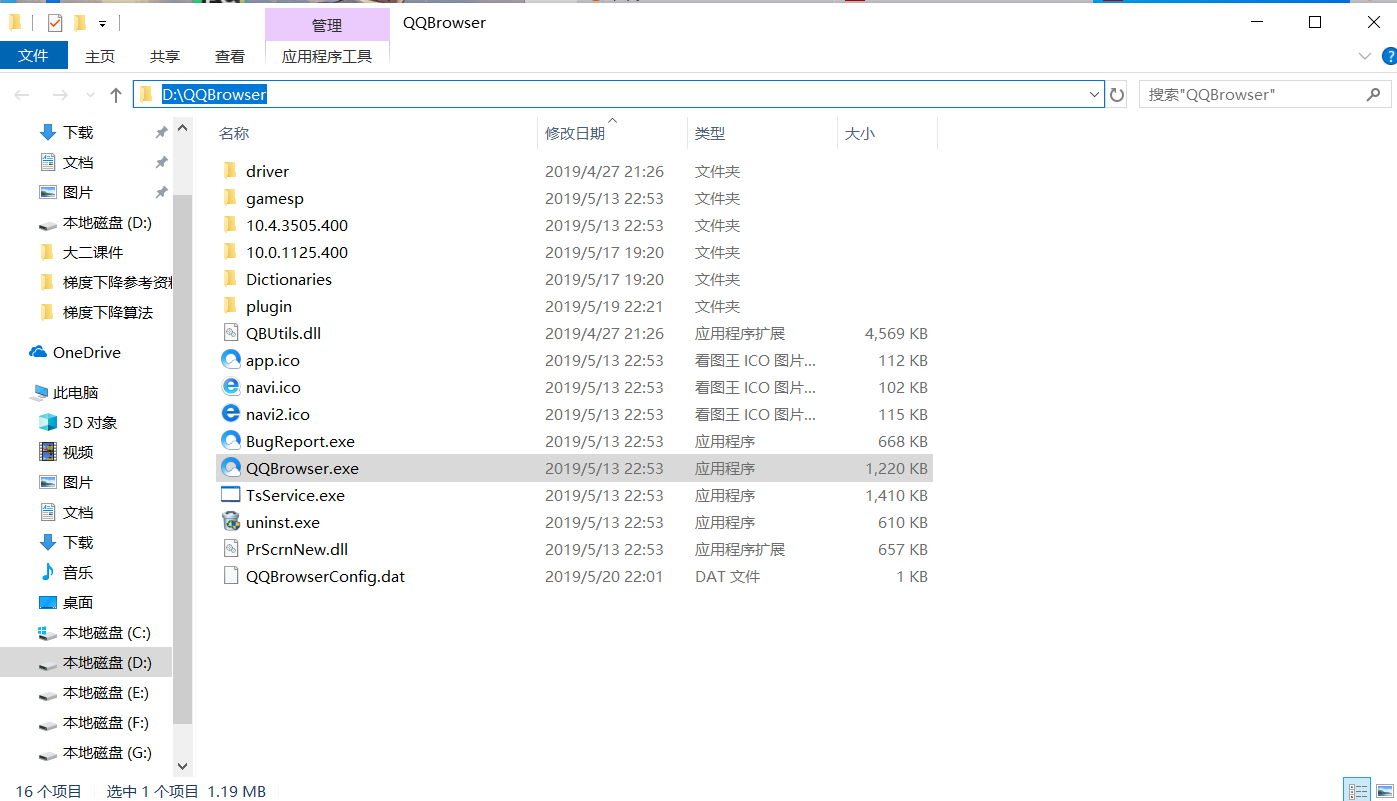The image size is (1397, 801).
Task: Open pinned 下载 in quick access
Action: pos(78,132)
